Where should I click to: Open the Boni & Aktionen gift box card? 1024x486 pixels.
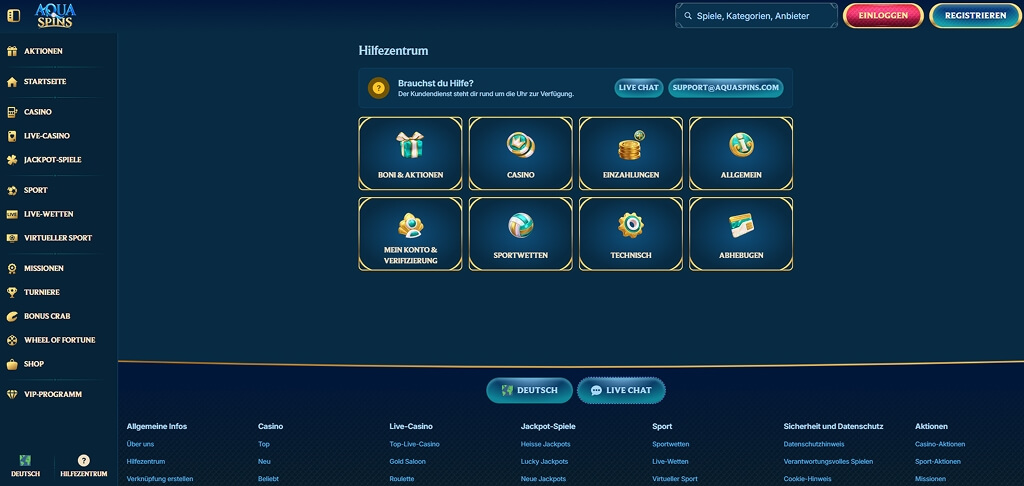point(410,154)
